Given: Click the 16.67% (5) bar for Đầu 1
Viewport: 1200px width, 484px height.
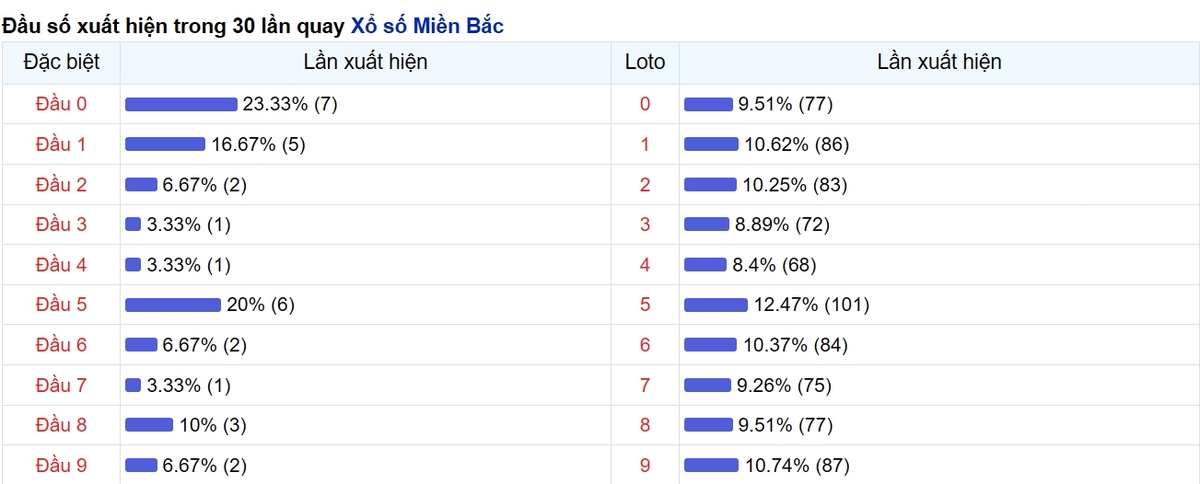Looking at the screenshot, I should coord(165,145).
